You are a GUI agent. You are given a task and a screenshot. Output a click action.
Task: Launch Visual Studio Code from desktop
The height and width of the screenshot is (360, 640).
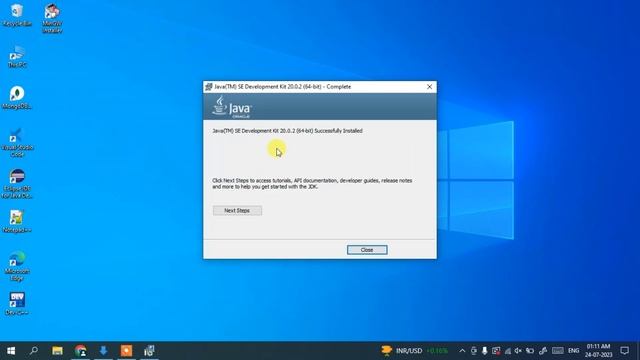pos(17,142)
